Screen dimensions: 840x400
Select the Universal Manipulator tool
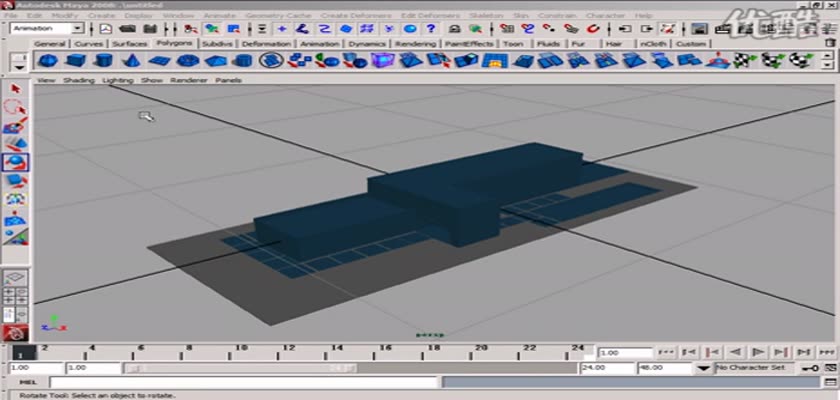point(16,199)
